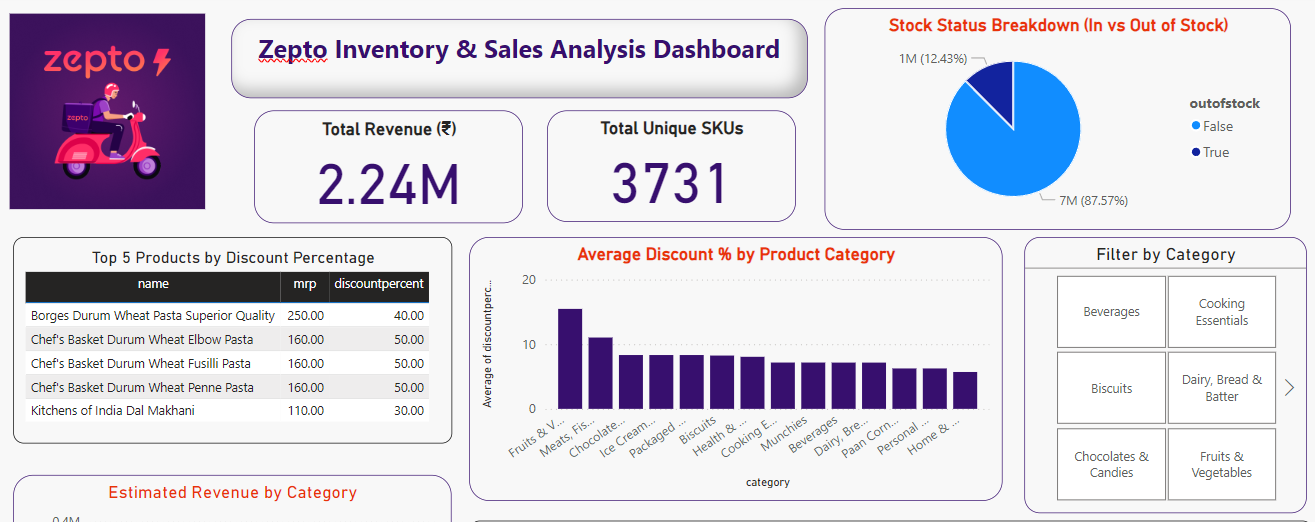Click the Total Unique SKUs 3731 value
1315x522 pixels.
[671, 184]
